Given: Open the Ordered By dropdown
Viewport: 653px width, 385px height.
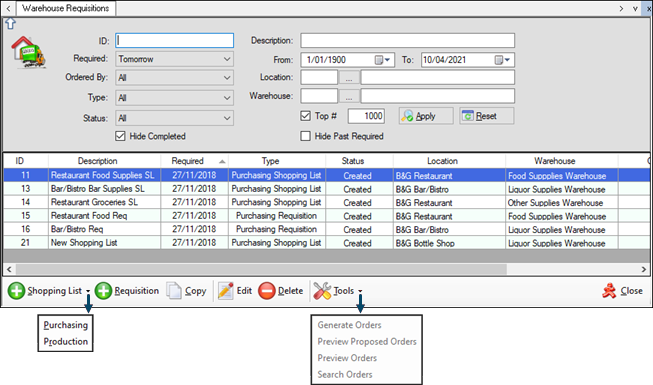Looking at the screenshot, I should point(174,78).
